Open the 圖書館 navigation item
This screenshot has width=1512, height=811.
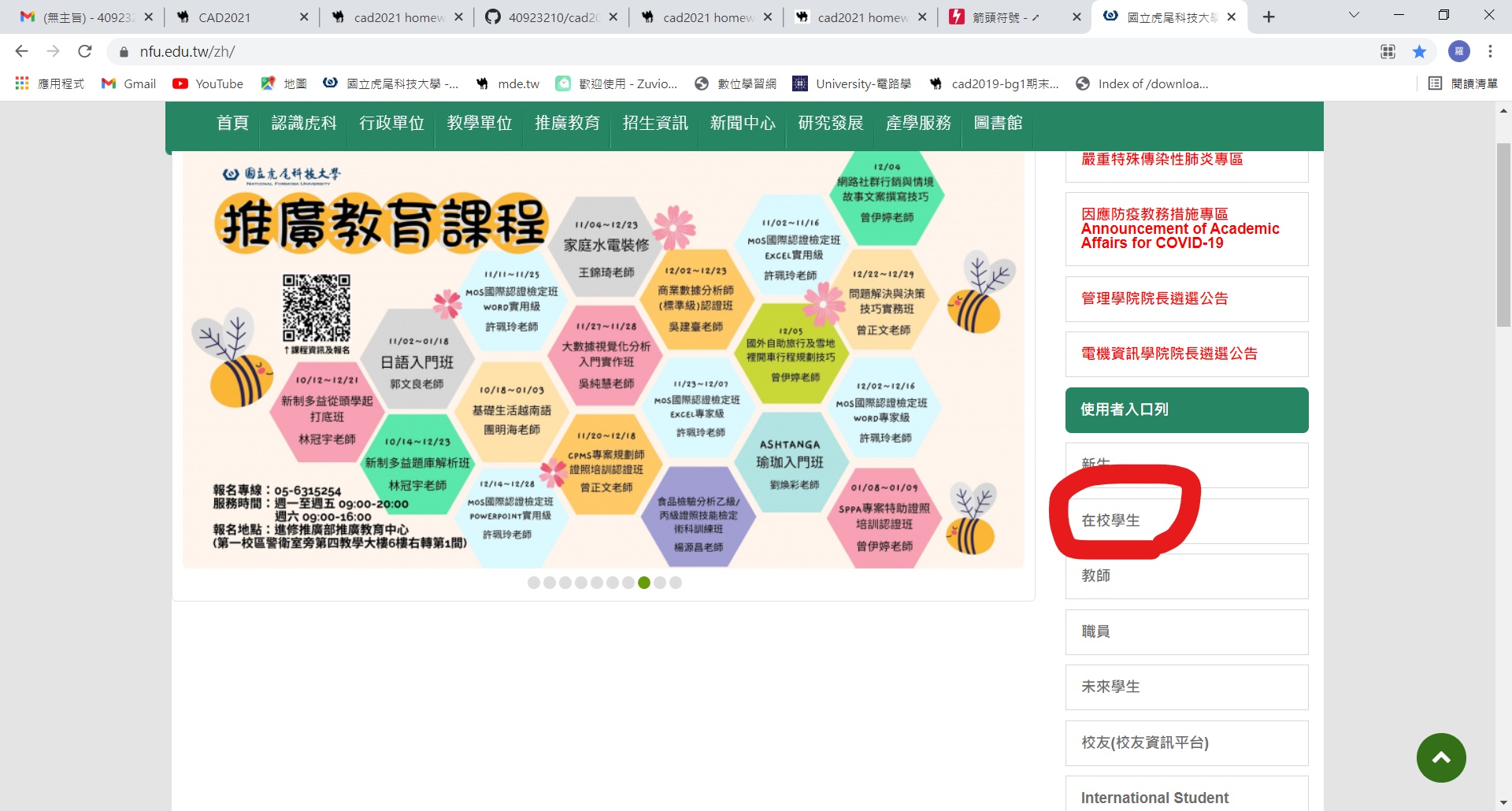coord(998,123)
